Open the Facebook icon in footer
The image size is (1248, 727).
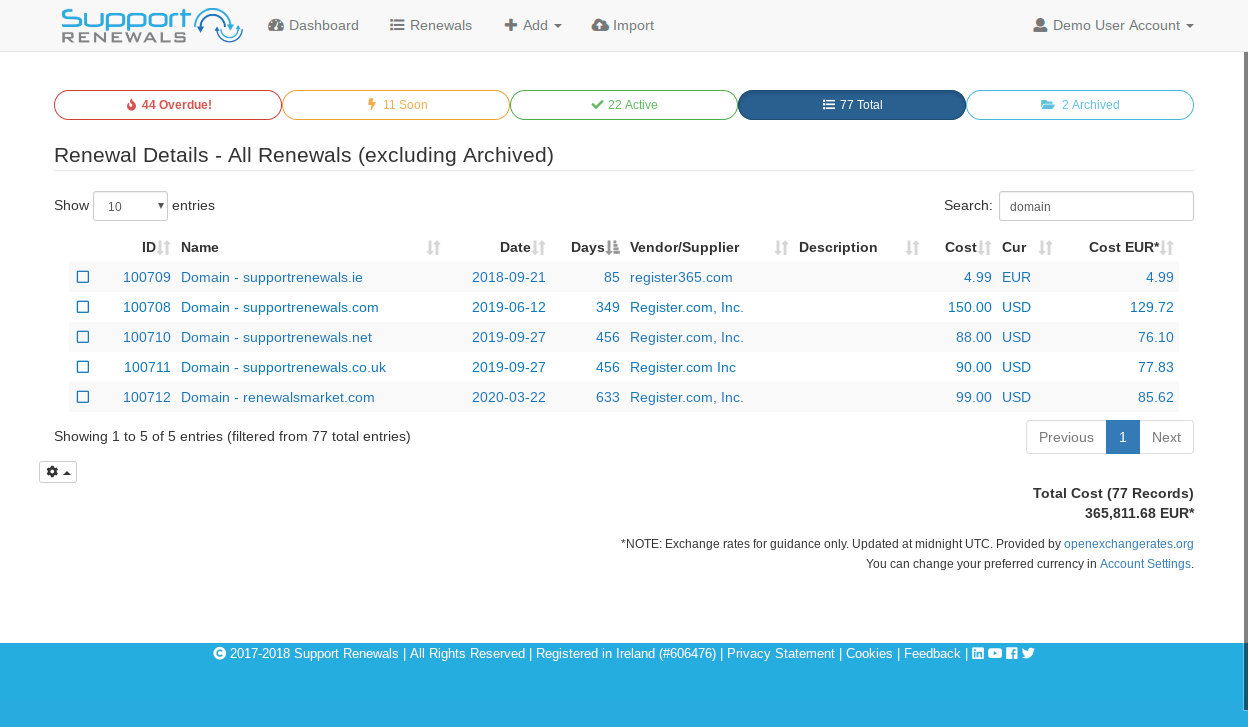1012,653
